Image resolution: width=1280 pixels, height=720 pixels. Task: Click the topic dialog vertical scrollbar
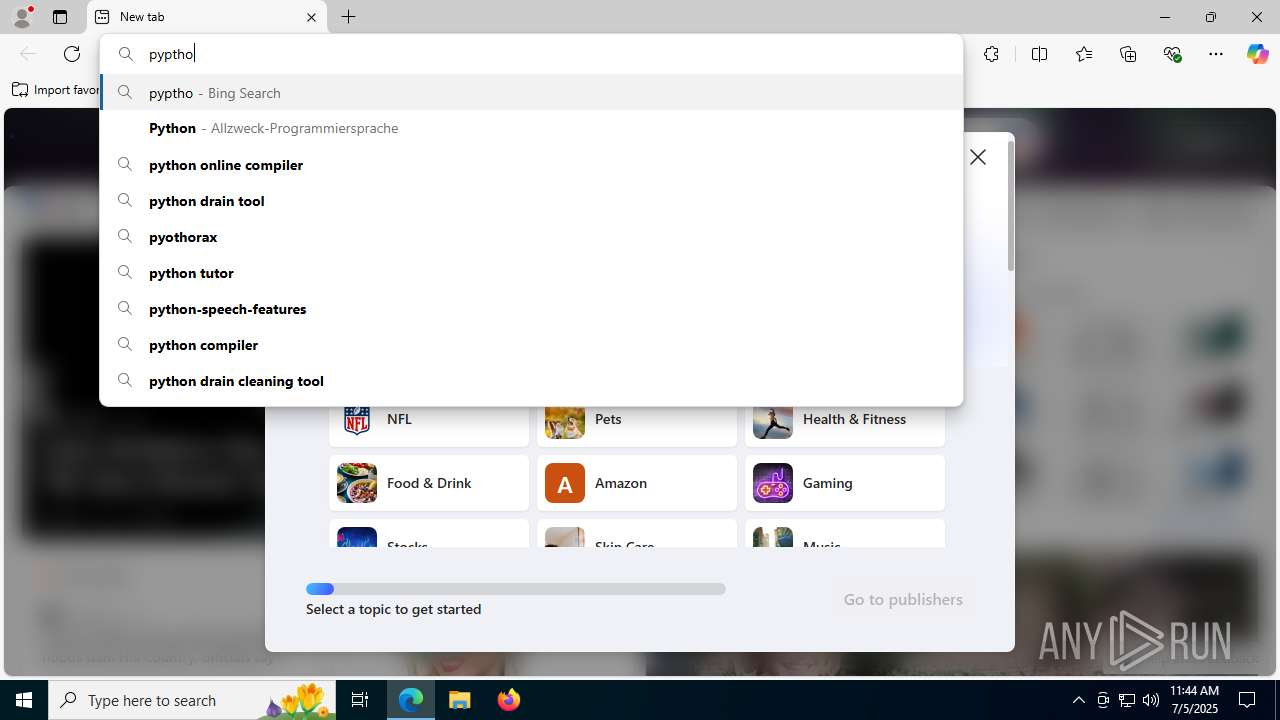tap(1011, 206)
